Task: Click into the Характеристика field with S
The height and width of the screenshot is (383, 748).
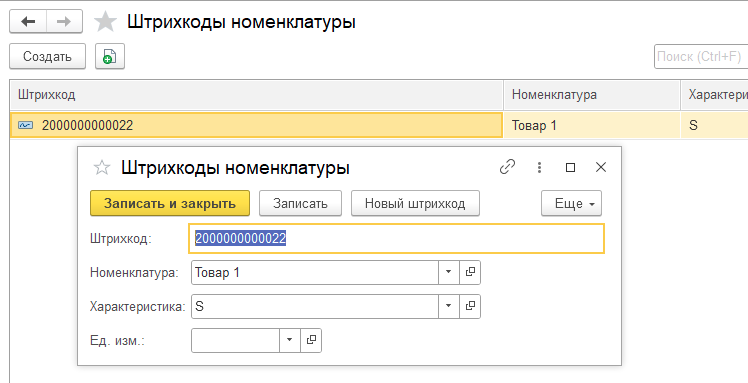Action: (x=315, y=306)
